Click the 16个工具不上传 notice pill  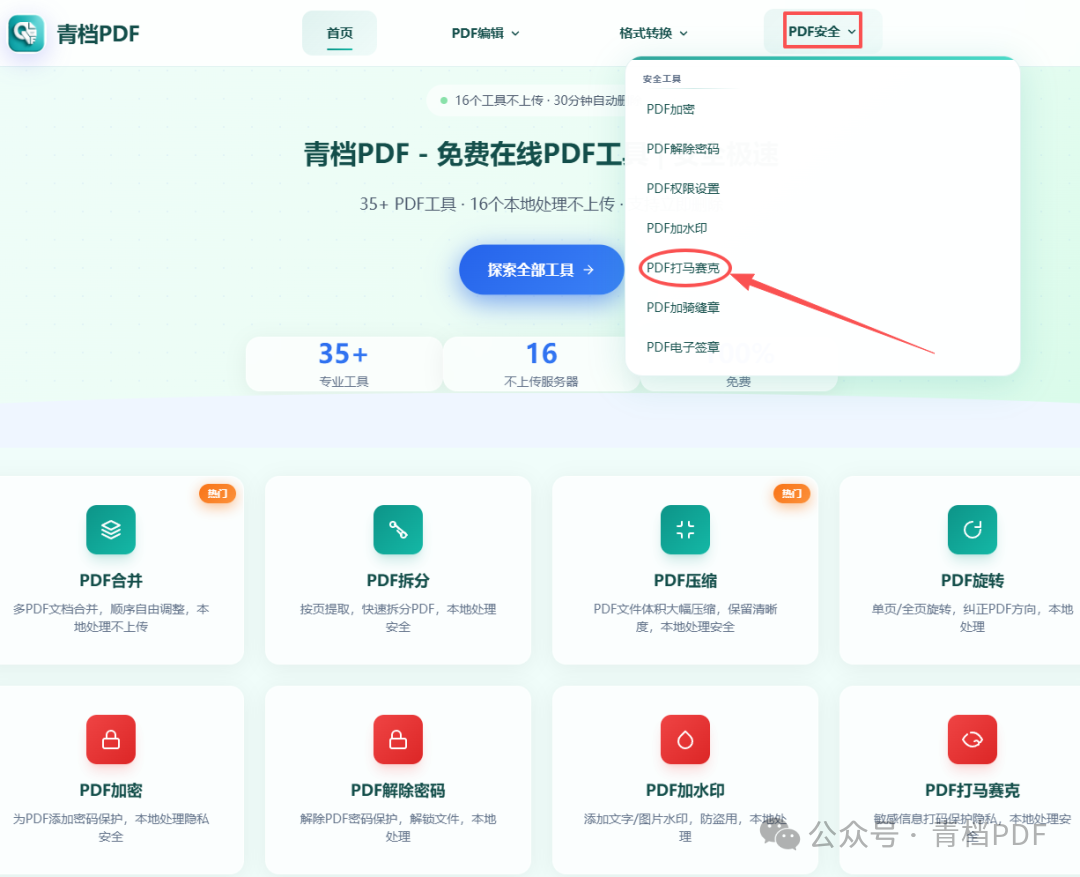pos(532,101)
